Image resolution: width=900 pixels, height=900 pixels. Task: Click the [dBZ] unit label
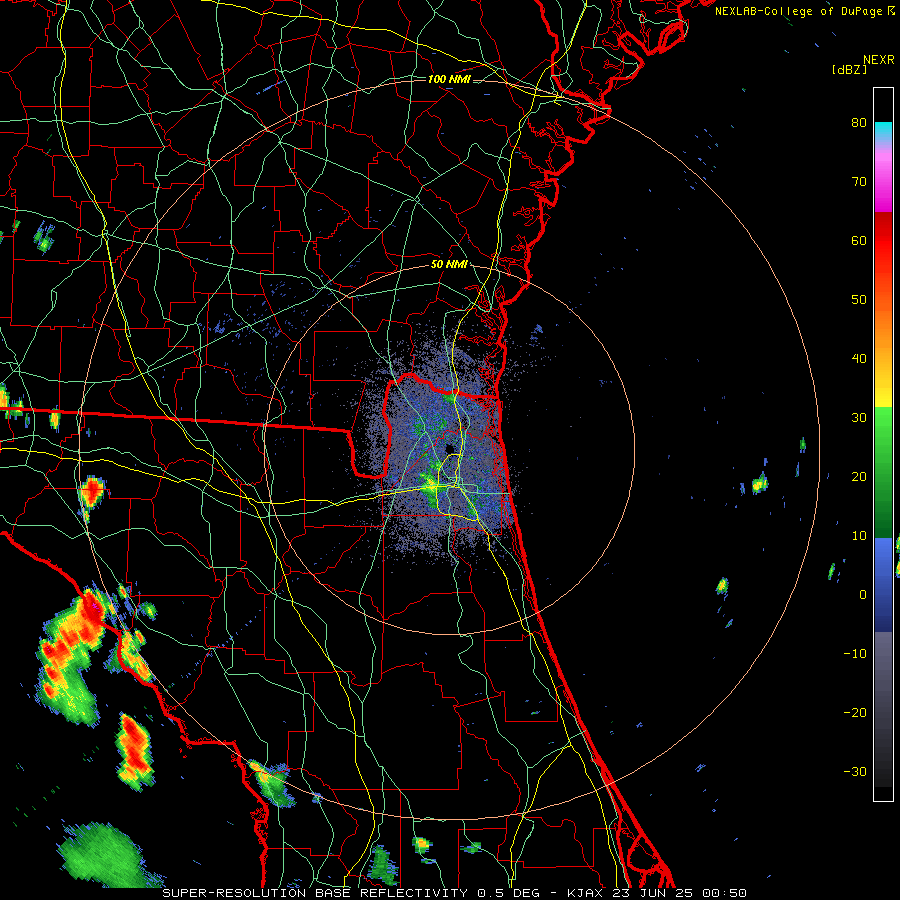click(849, 70)
